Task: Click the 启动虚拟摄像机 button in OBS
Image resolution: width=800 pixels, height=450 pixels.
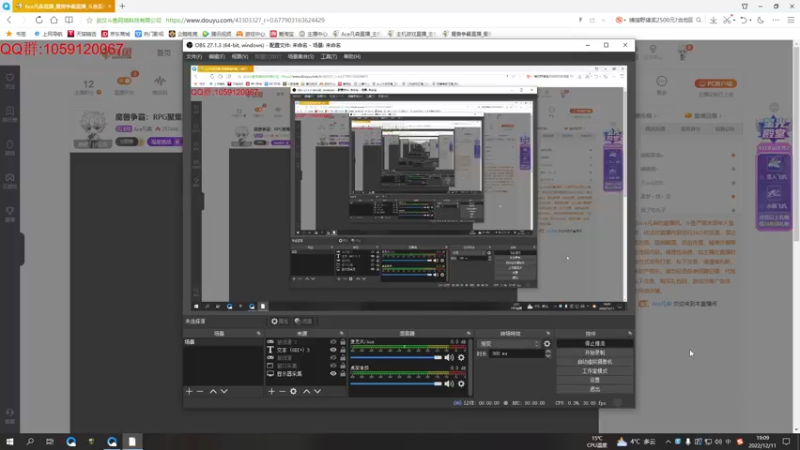Action: [595, 362]
